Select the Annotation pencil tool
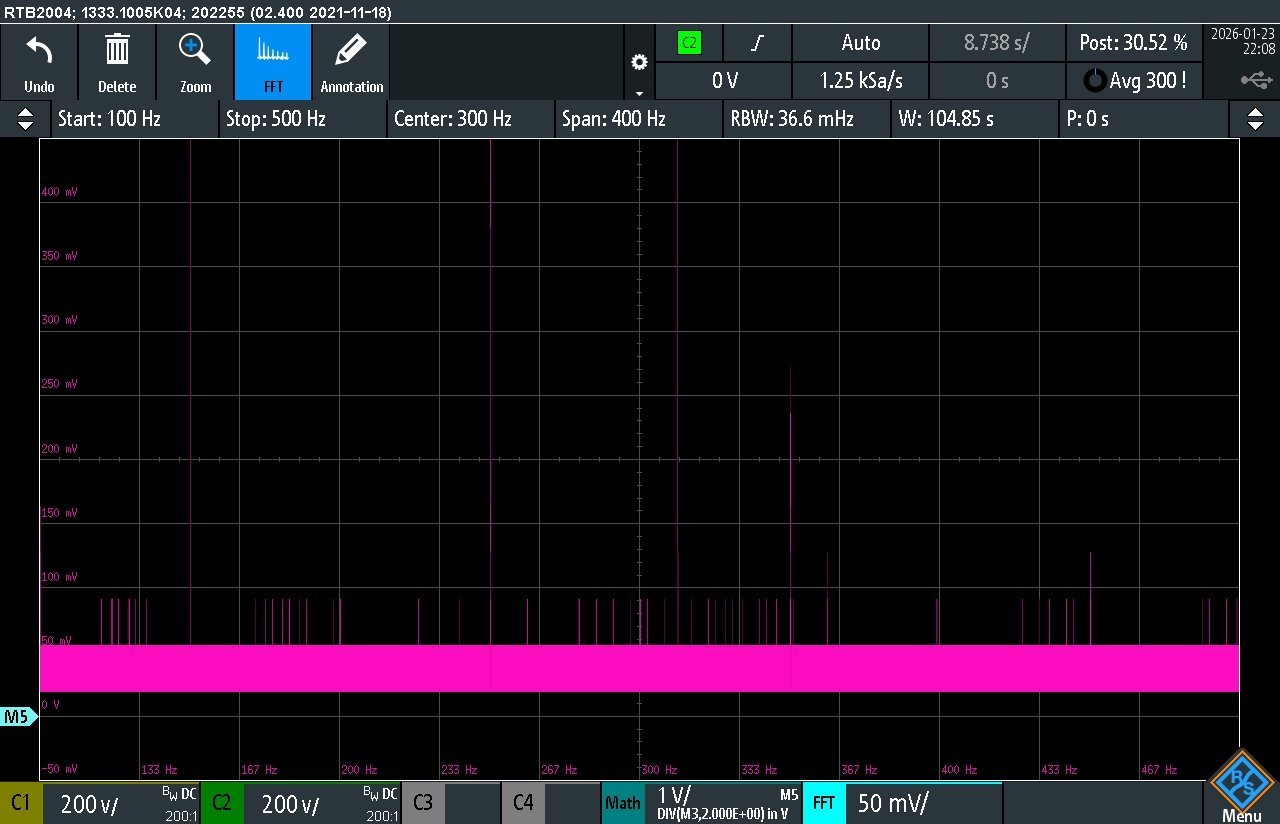This screenshot has width=1280, height=824. pyautogui.click(x=351, y=51)
